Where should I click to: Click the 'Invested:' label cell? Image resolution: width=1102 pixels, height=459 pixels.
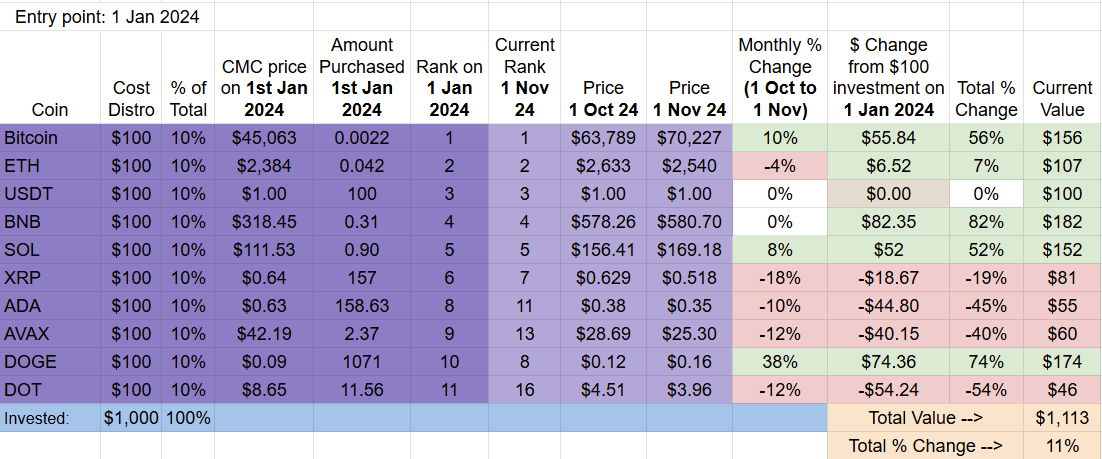(x=51, y=418)
